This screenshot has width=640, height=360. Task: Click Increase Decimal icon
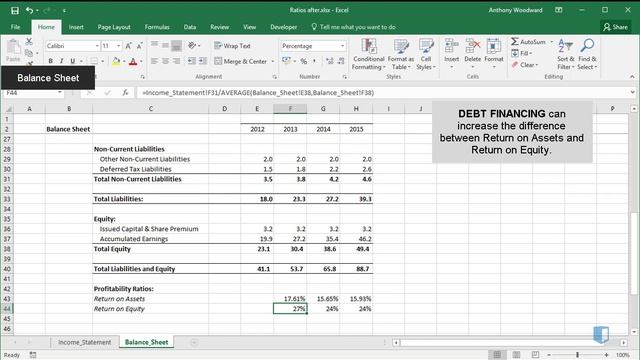[329, 61]
